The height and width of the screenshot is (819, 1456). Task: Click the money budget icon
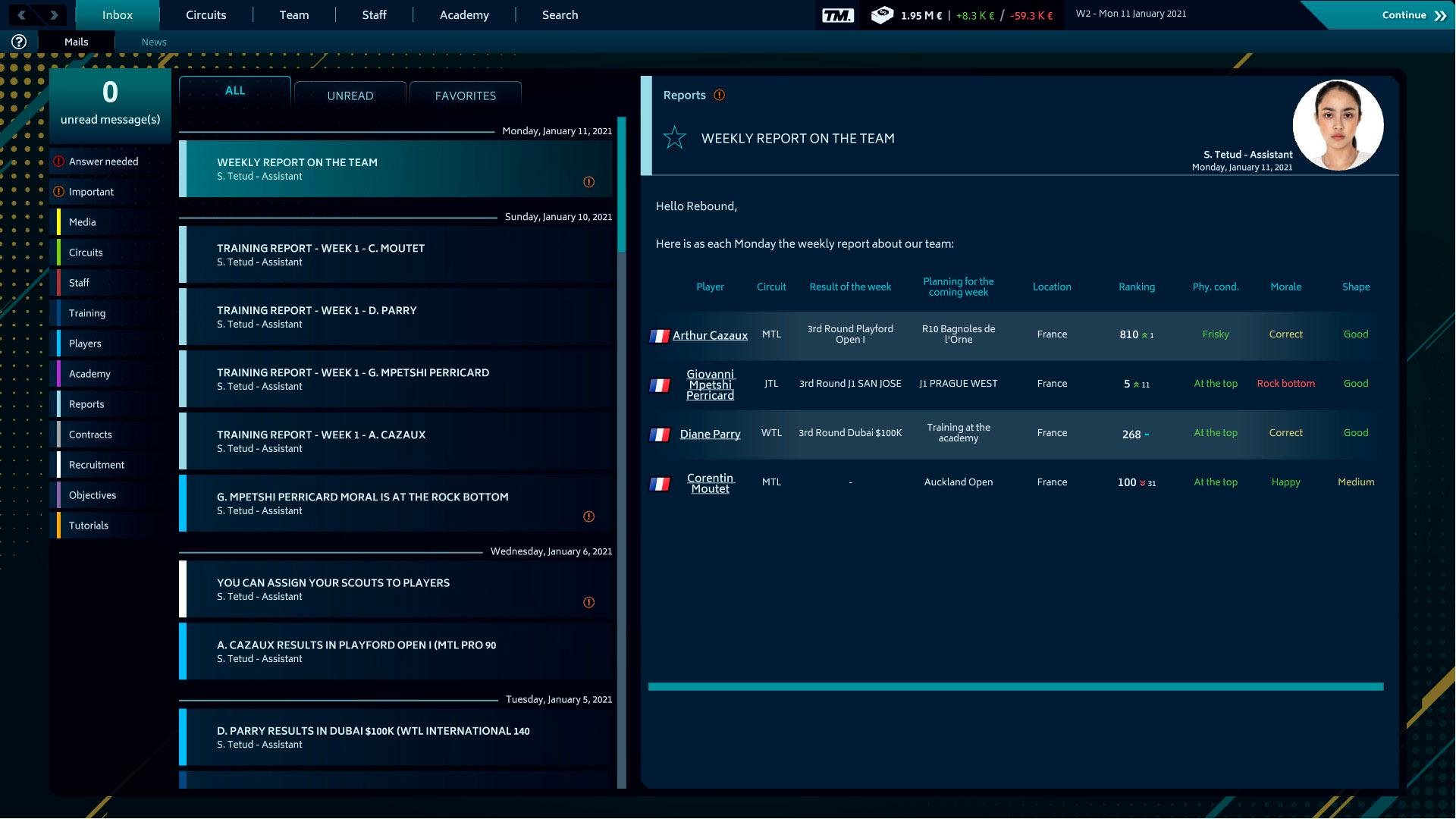pyautogui.click(x=882, y=15)
